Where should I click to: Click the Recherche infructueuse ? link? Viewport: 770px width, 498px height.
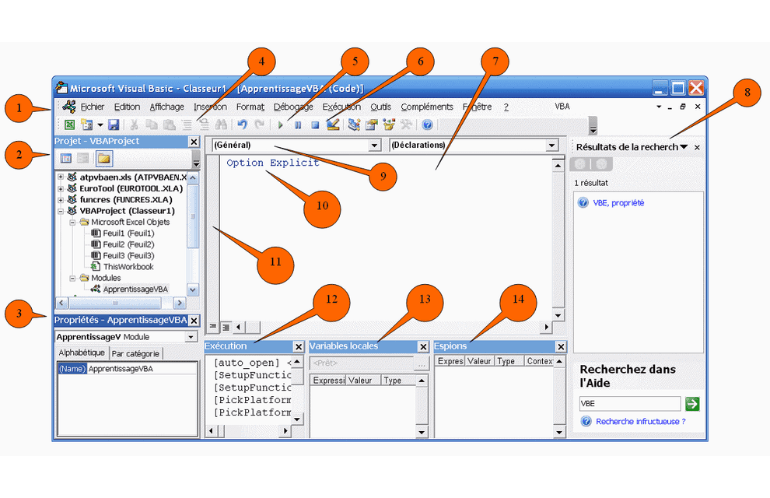(x=640, y=421)
